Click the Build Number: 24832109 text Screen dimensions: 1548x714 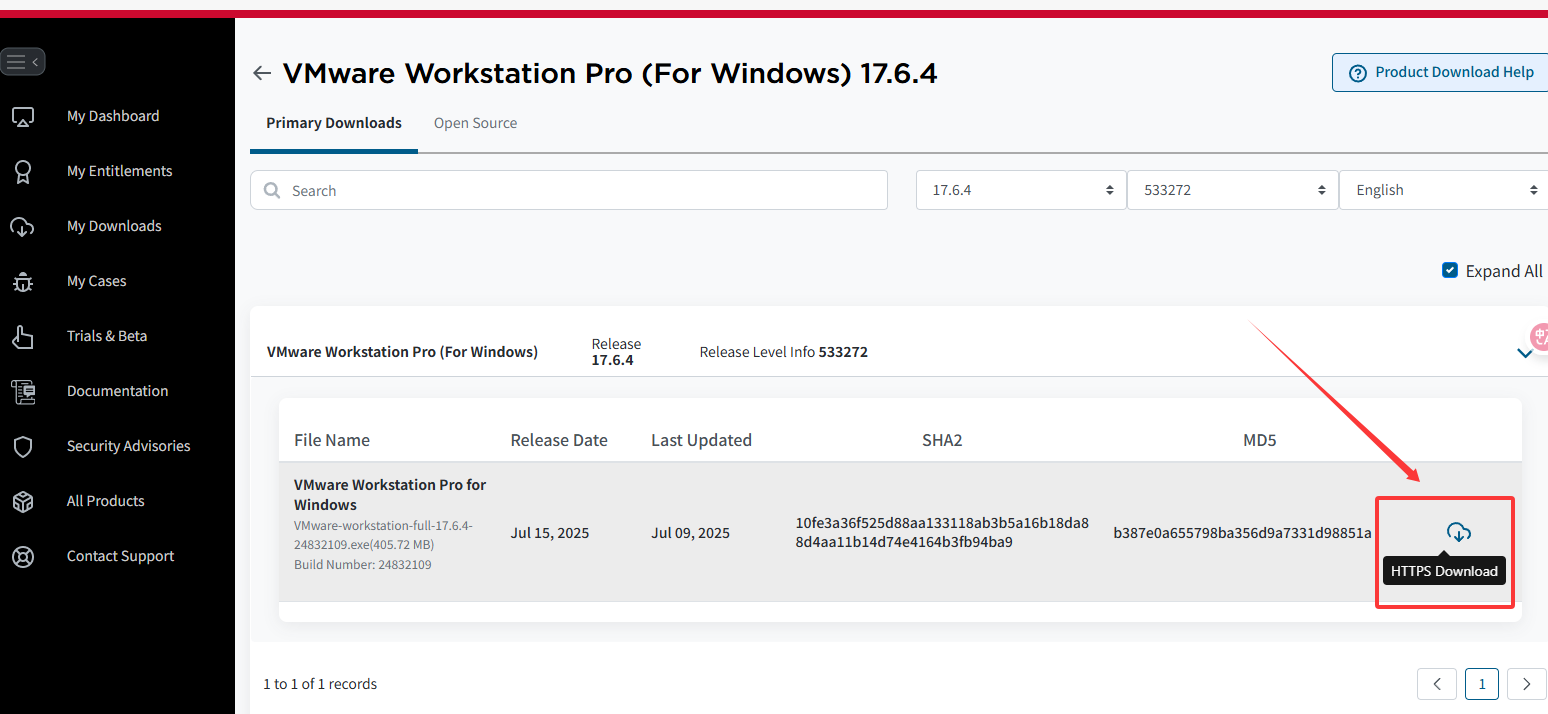click(x=362, y=565)
